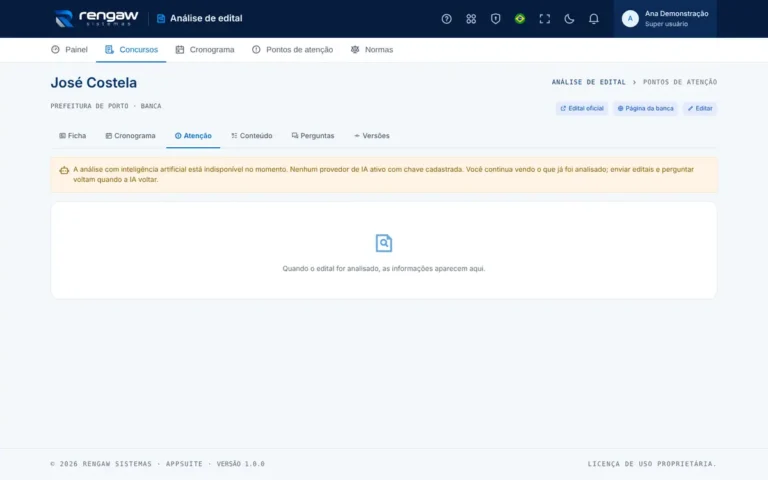This screenshot has width=768, height=480.
Task: Switch to the Perguntas tab
Action: point(313,136)
